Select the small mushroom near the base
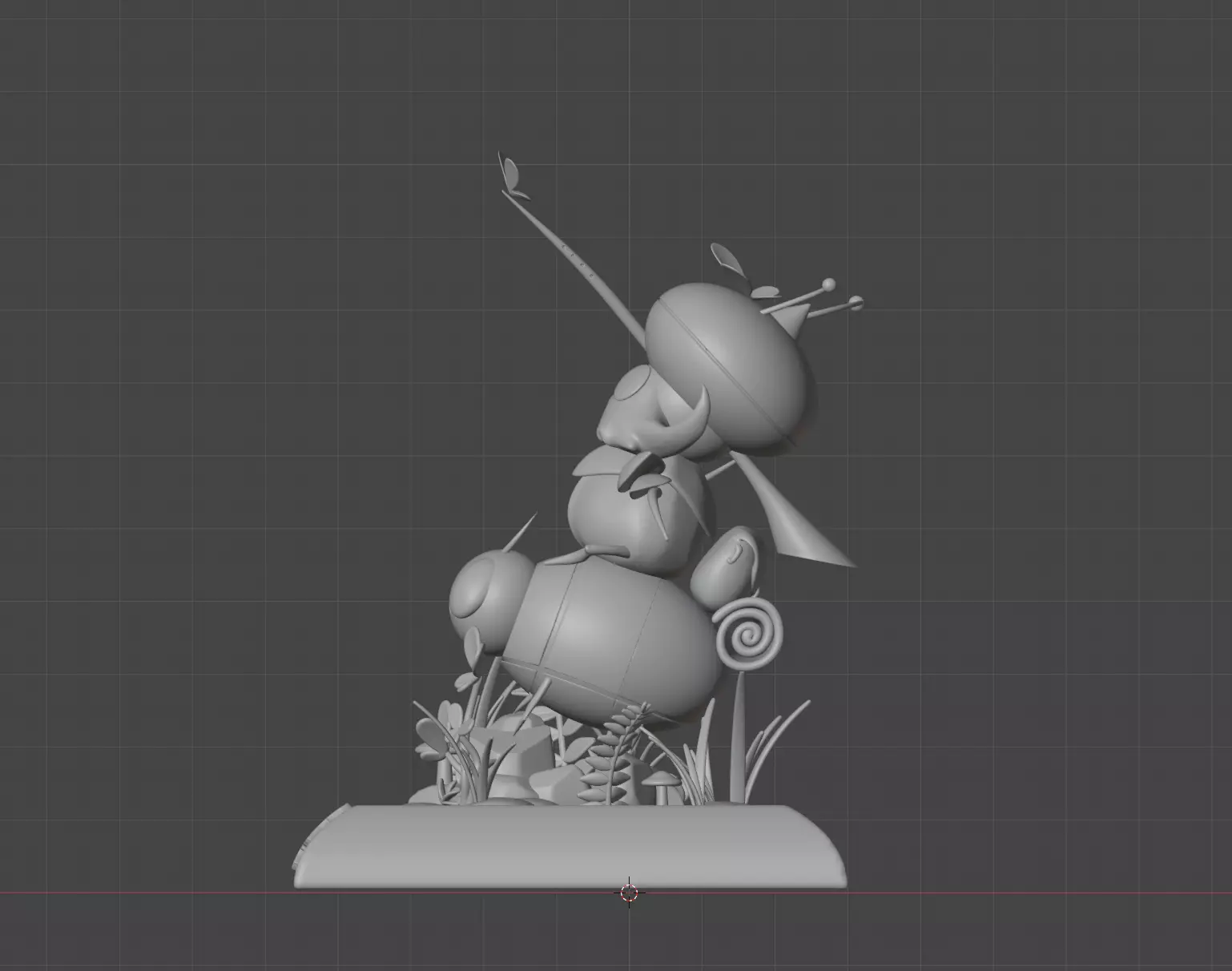This screenshot has width=1232, height=971. 663,787
